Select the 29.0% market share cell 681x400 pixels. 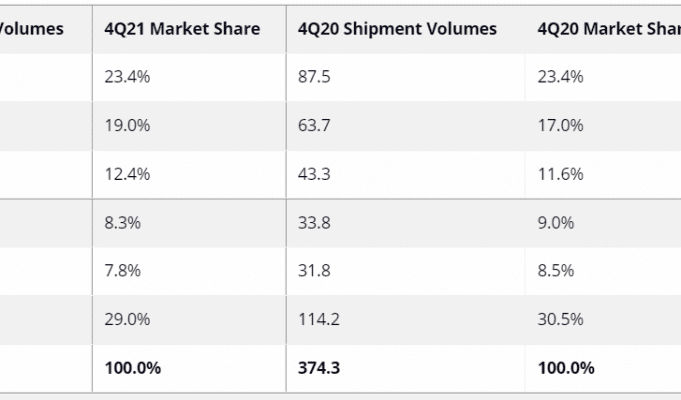tap(127, 319)
